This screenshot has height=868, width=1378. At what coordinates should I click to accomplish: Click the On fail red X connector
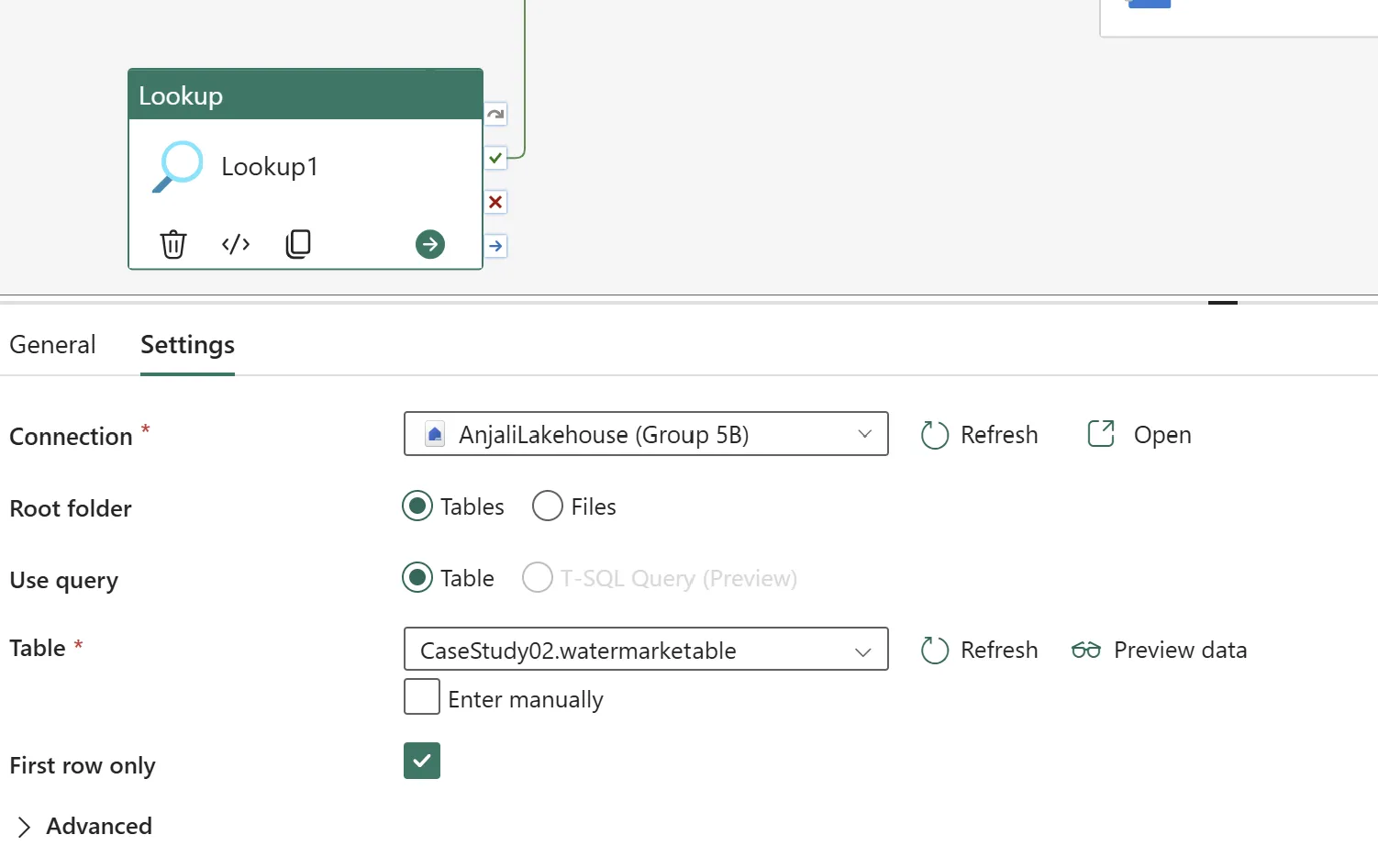pyautogui.click(x=495, y=202)
